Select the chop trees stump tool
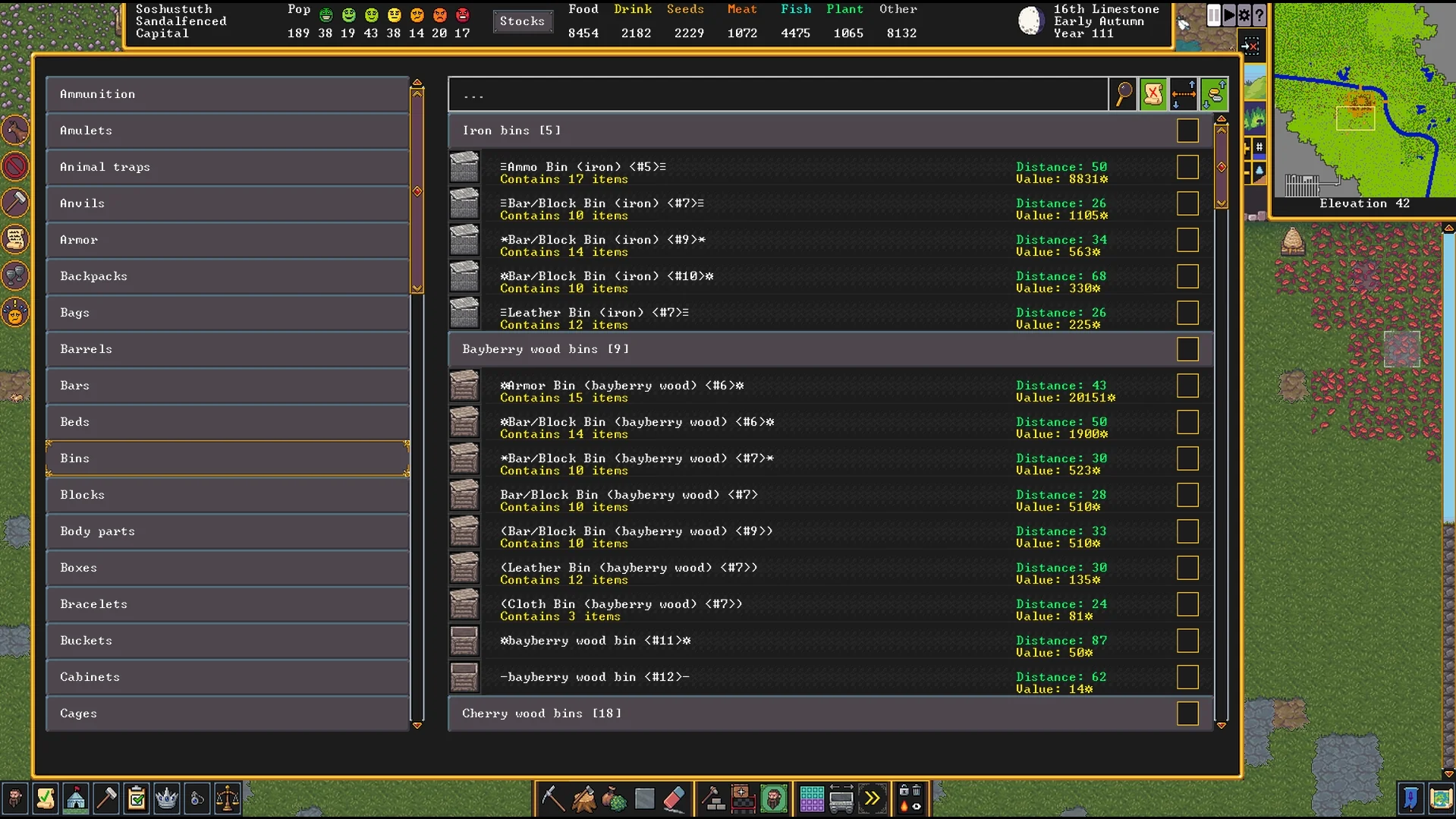The image size is (1456, 819). point(583,799)
